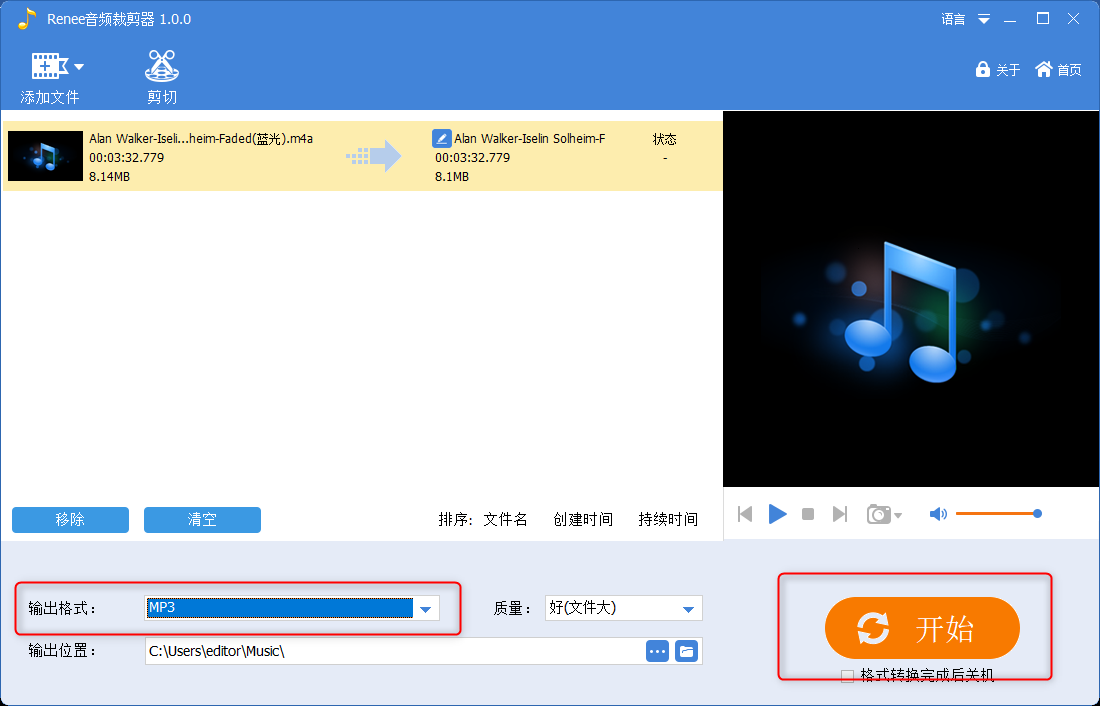The image size is (1100, 706).
Task: Expand the snapshot dropdown arrow
Action: (x=898, y=516)
